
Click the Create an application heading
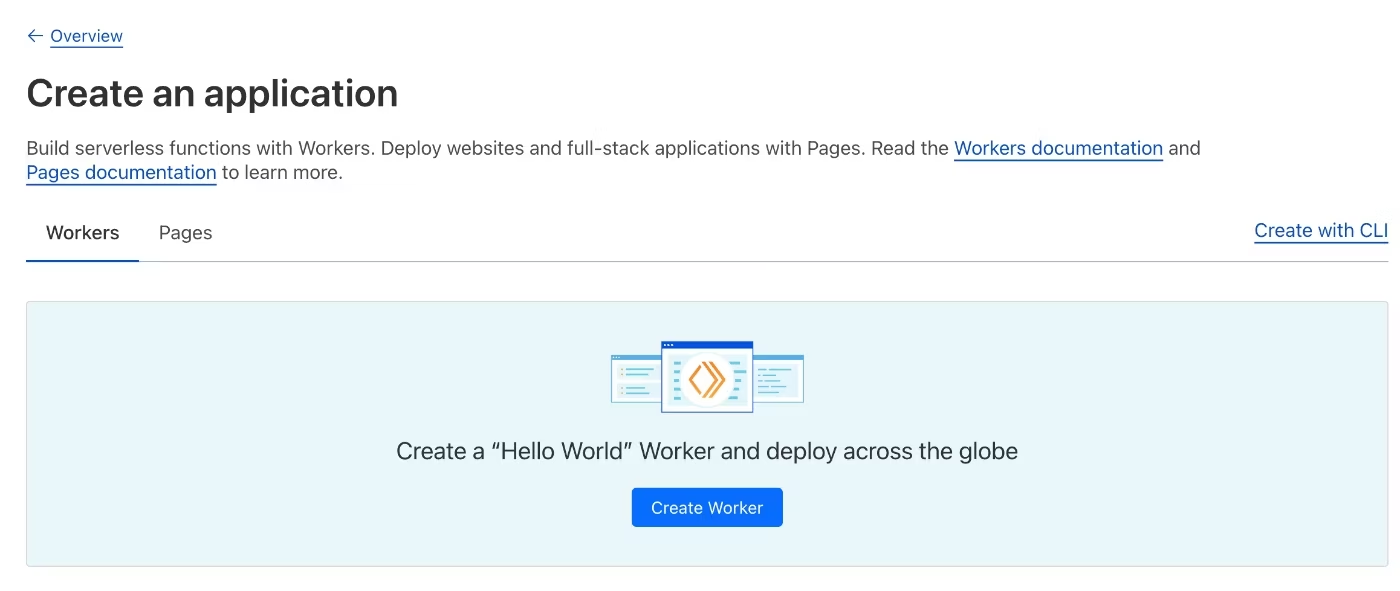point(212,93)
